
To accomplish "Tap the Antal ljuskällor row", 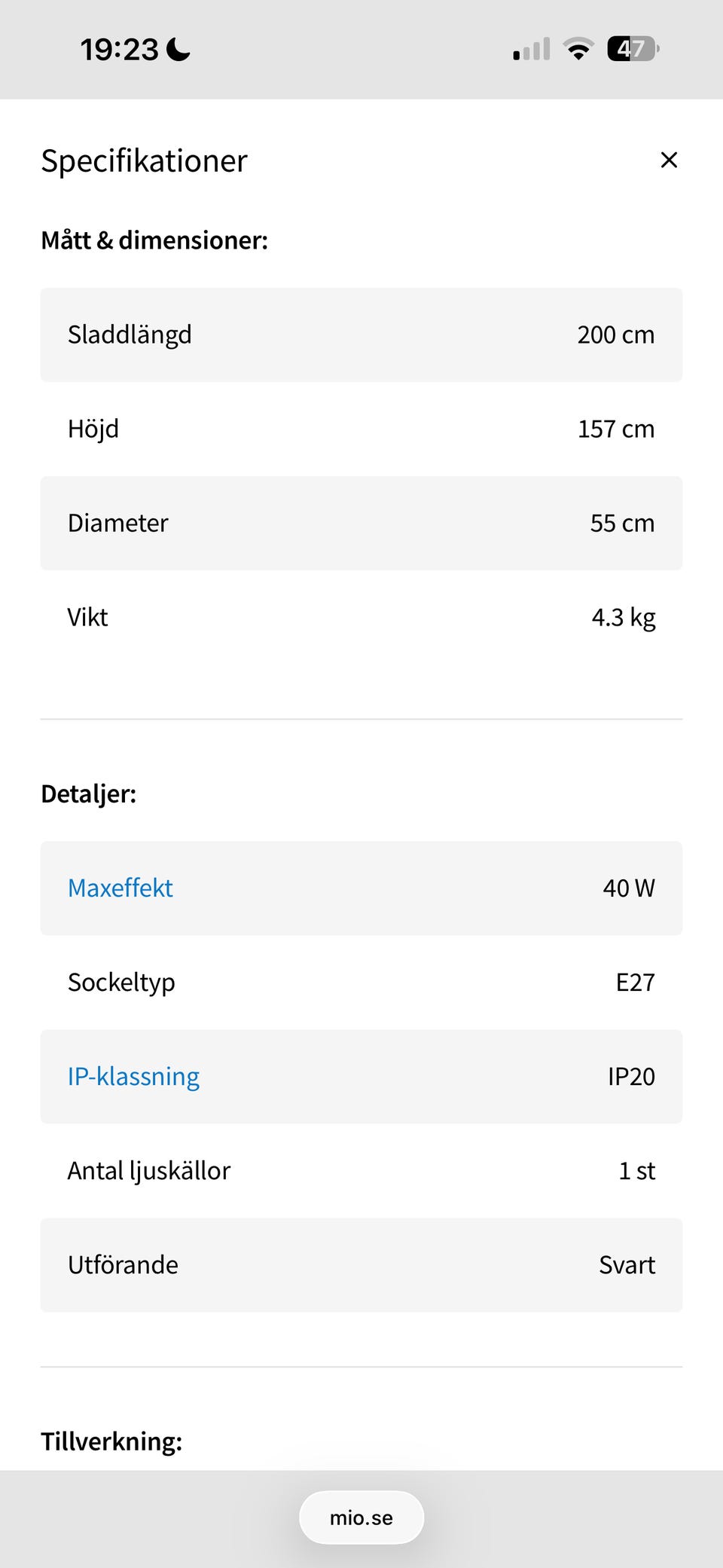I will (x=361, y=1171).
